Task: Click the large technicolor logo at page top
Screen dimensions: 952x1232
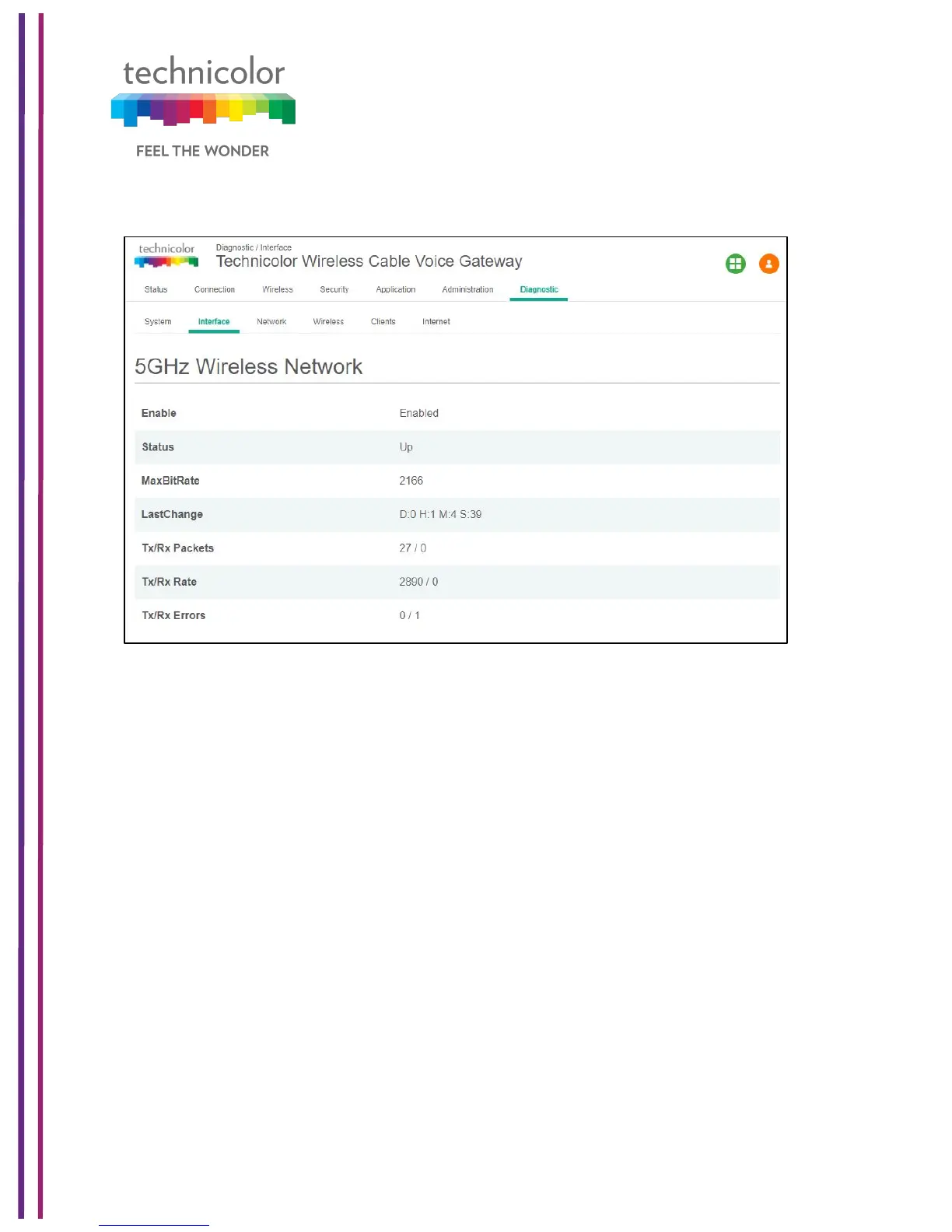Action: pyautogui.click(x=203, y=92)
